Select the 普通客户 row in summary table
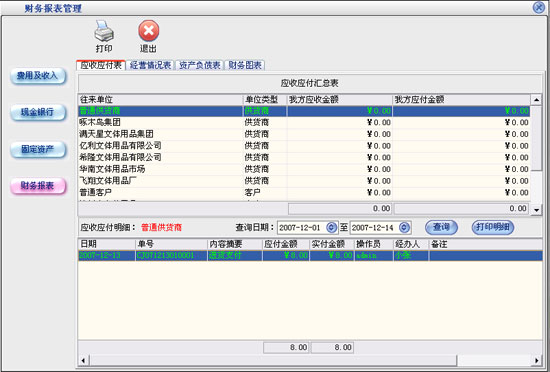Viewport: 550px width, 372px height. 304,192
